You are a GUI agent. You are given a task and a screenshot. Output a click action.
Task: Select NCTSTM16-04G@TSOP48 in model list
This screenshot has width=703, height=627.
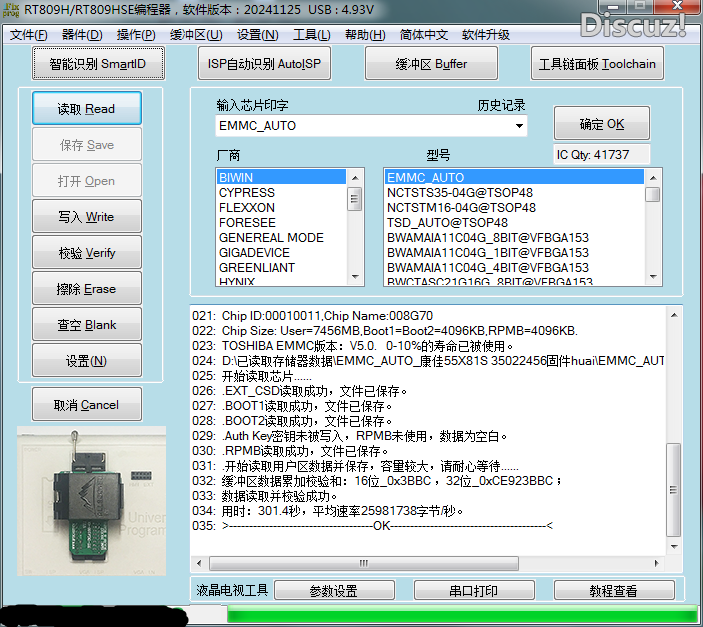tap(514, 208)
